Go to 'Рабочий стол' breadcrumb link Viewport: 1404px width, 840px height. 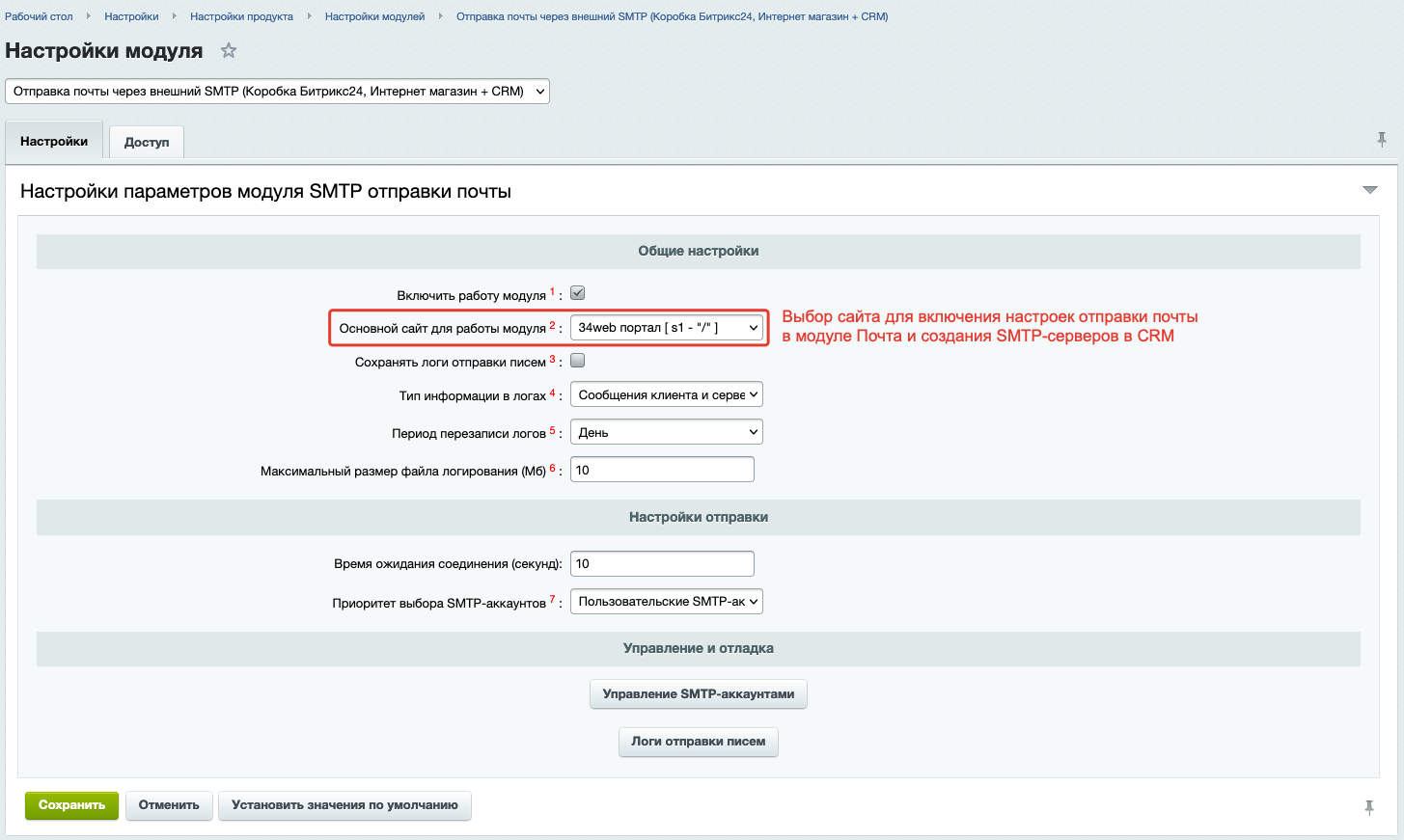[39, 16]
